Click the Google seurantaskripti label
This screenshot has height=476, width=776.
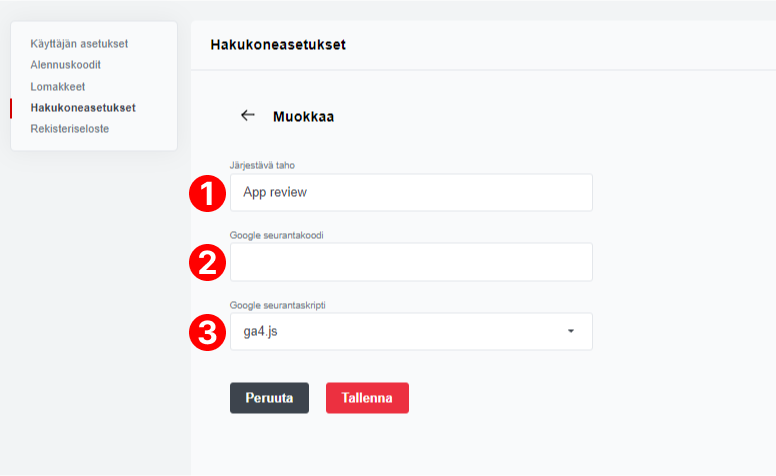(x=278, y=305)
